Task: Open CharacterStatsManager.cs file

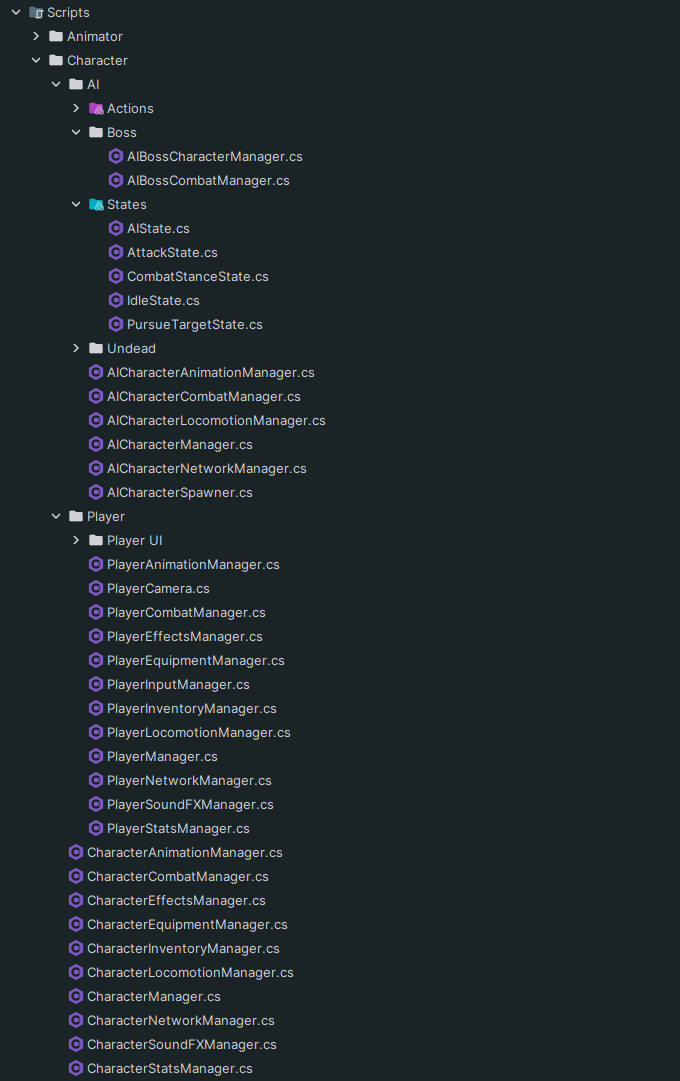Action: pos(170,1069)
